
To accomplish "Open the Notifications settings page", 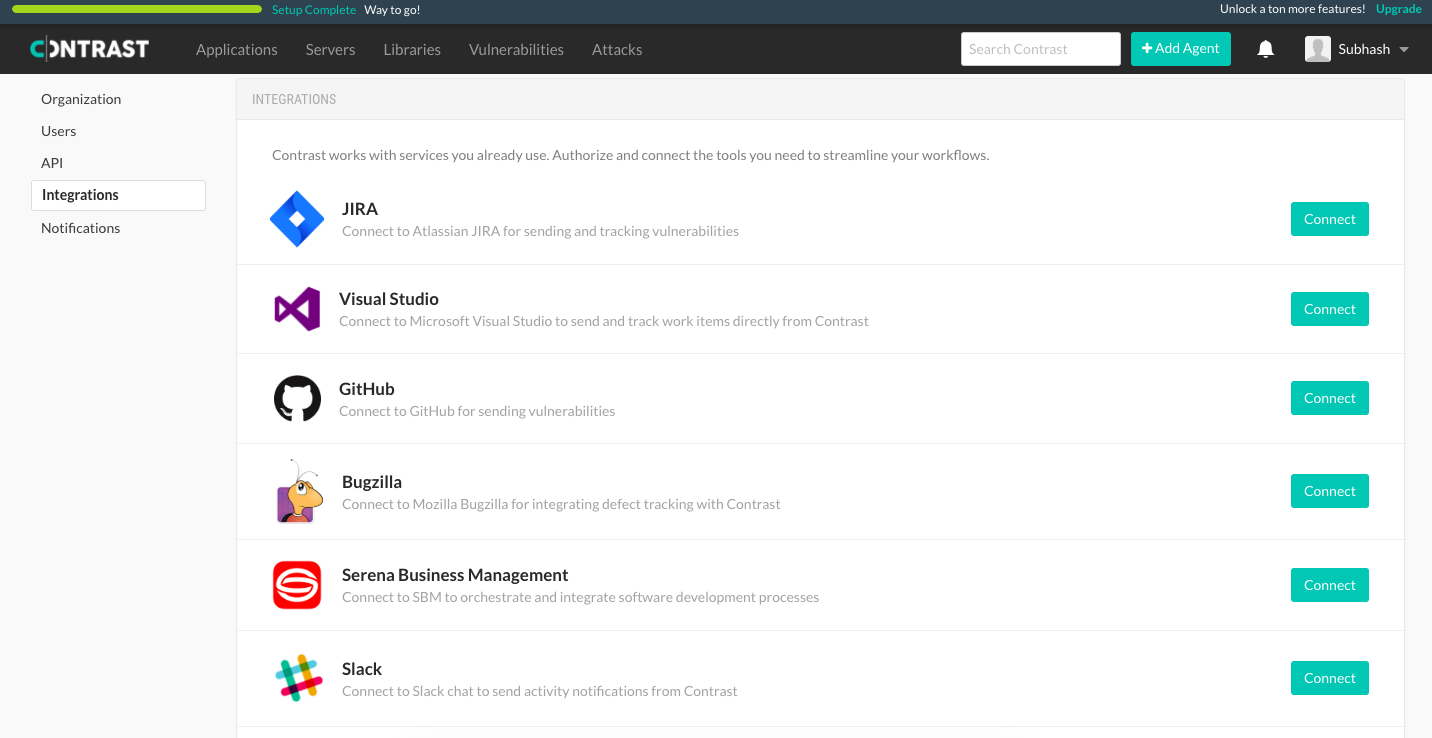I will point(80,227).
